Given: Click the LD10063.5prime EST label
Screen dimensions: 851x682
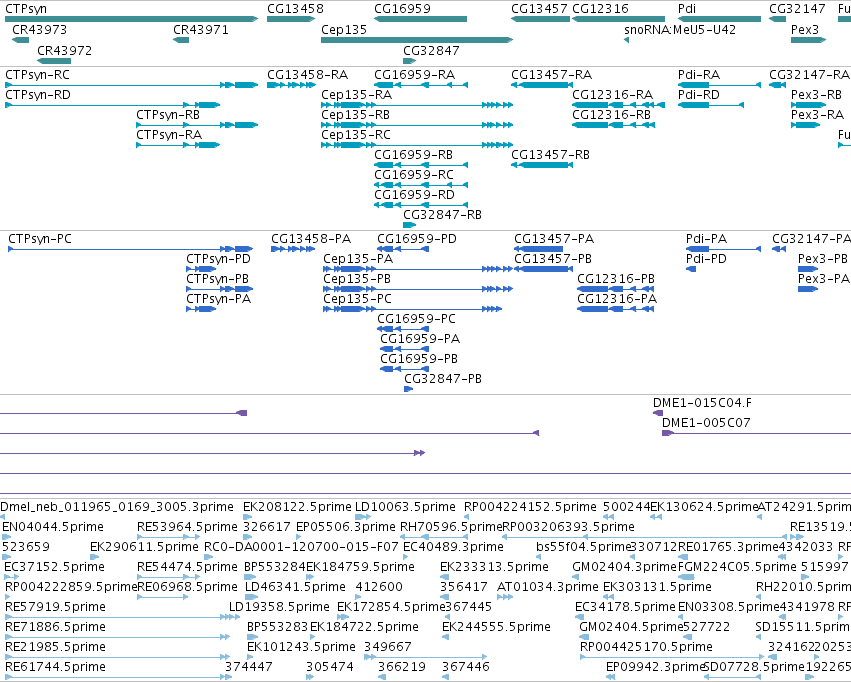Looking at the screenshot, I should [405, 507].
